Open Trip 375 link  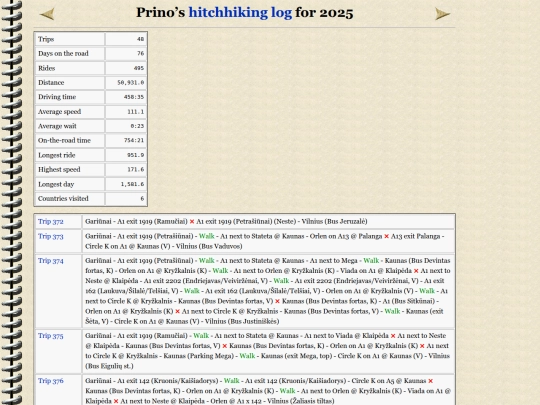(x=51, y=336)
